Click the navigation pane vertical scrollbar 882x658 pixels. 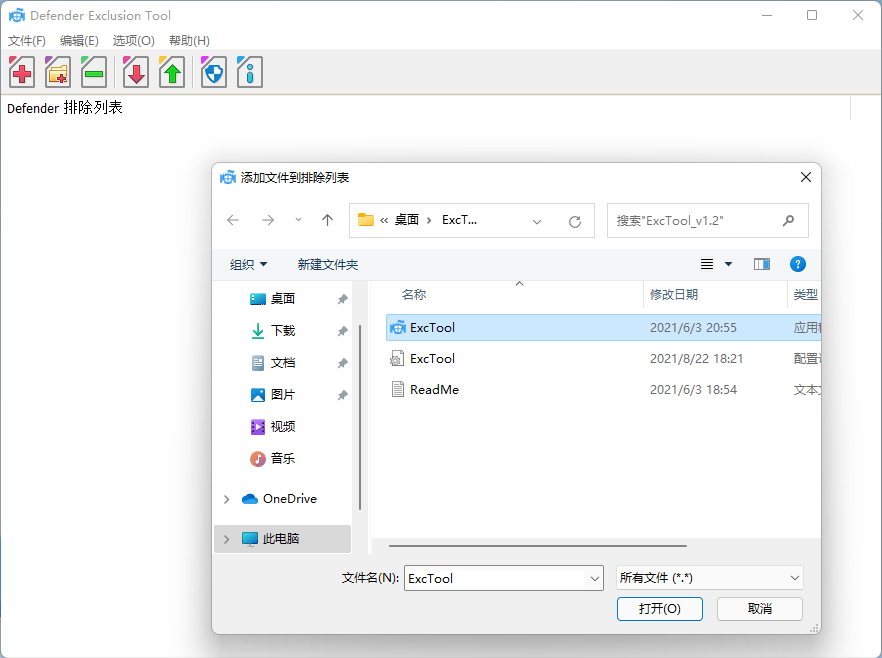point(359,417)
